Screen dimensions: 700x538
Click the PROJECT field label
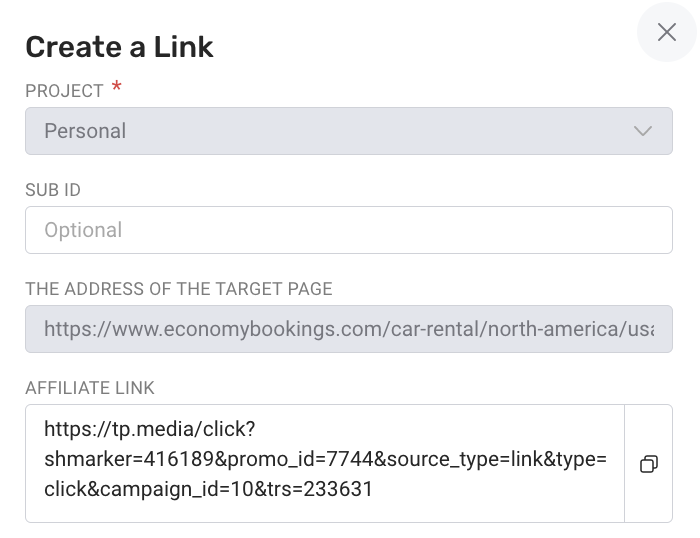(64, 91)
